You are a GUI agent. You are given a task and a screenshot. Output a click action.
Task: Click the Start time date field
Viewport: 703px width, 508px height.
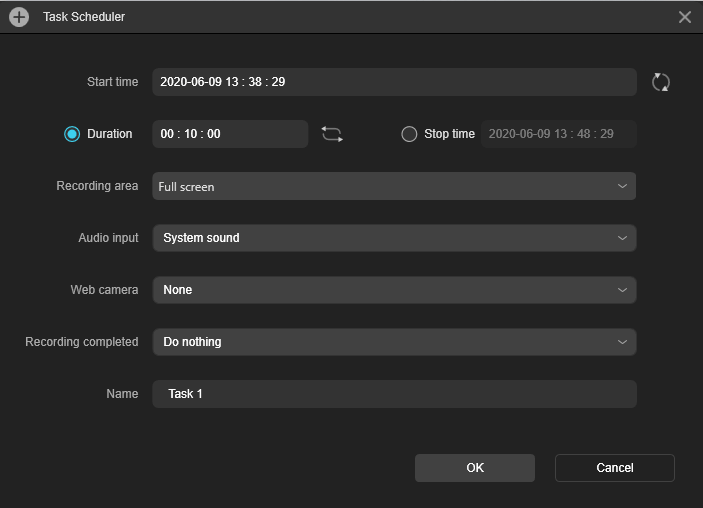[x=394, y=82]
